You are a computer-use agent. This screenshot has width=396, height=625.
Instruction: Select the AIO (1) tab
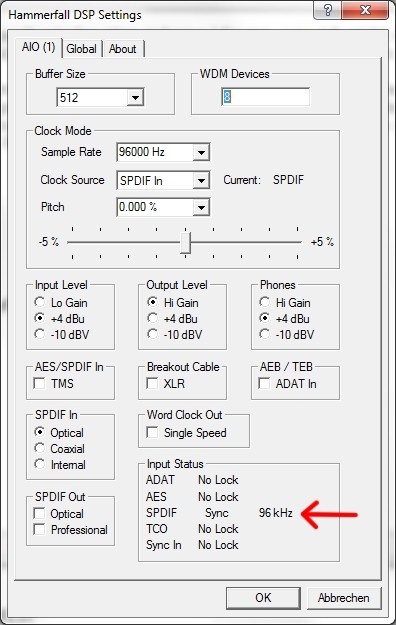coord(38,47)
